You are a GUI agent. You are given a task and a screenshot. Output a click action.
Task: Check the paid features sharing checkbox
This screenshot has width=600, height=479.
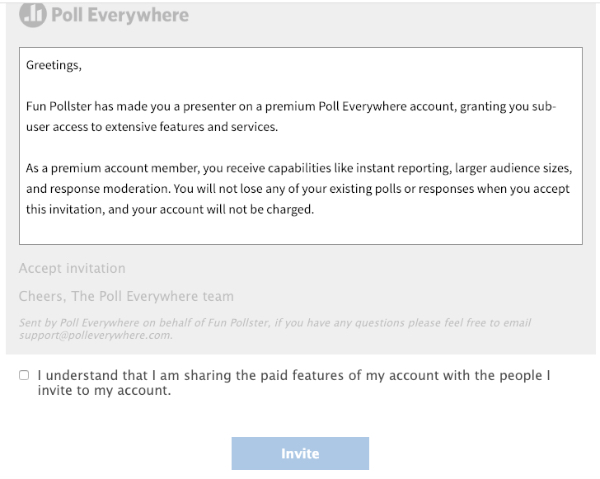(x=24, y=375)
